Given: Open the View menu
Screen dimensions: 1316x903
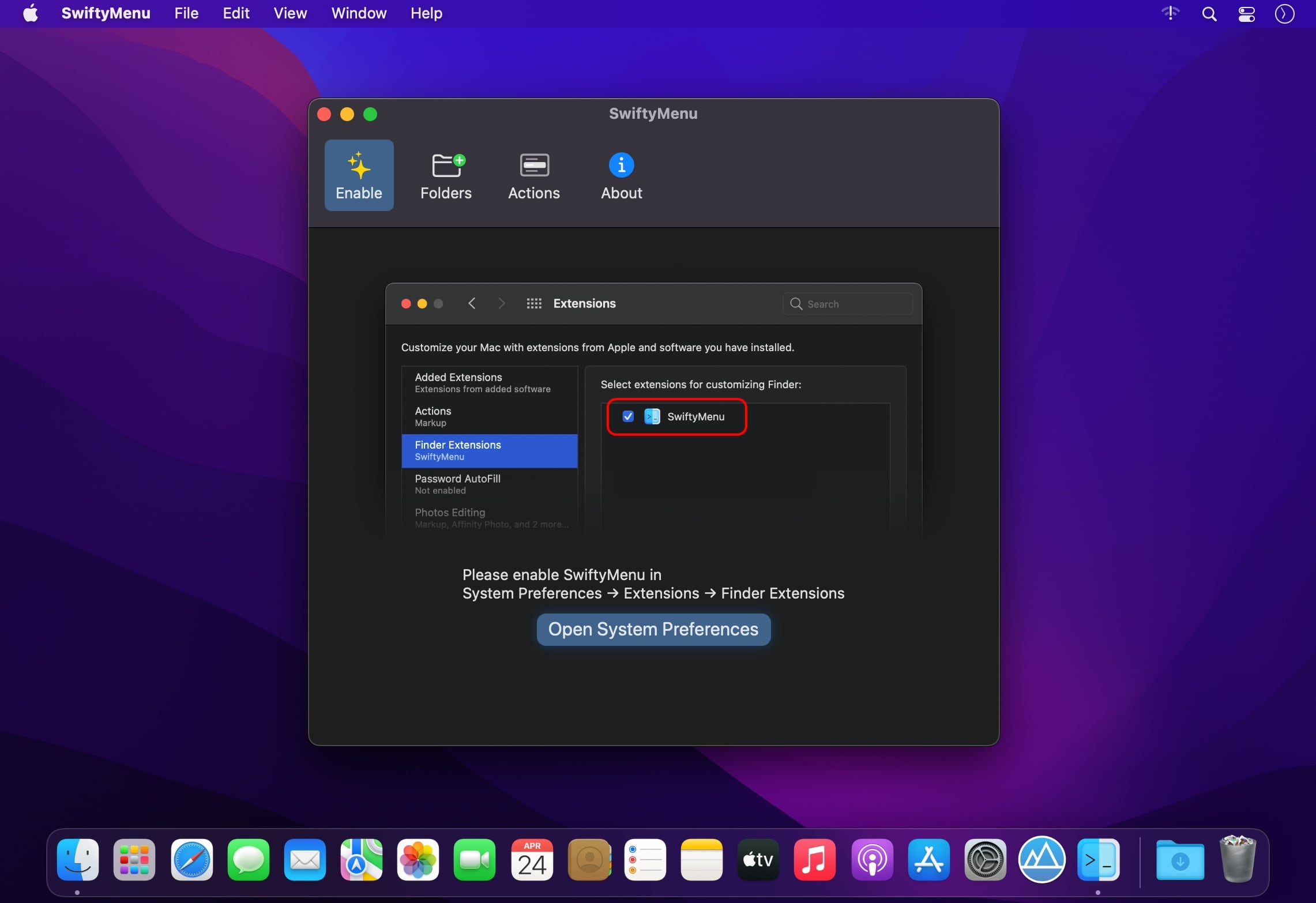Looking at the screenshot, I should click(290, 13).
